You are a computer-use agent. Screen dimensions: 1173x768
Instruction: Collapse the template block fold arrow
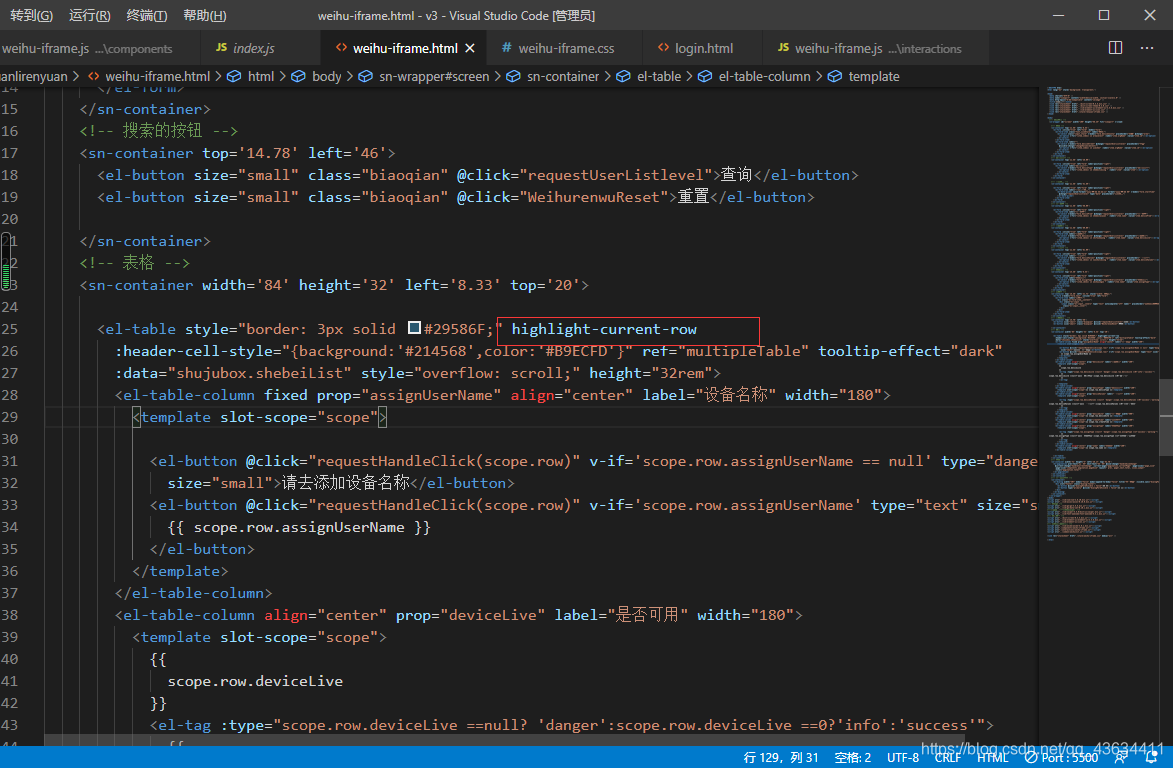[56, 417]
